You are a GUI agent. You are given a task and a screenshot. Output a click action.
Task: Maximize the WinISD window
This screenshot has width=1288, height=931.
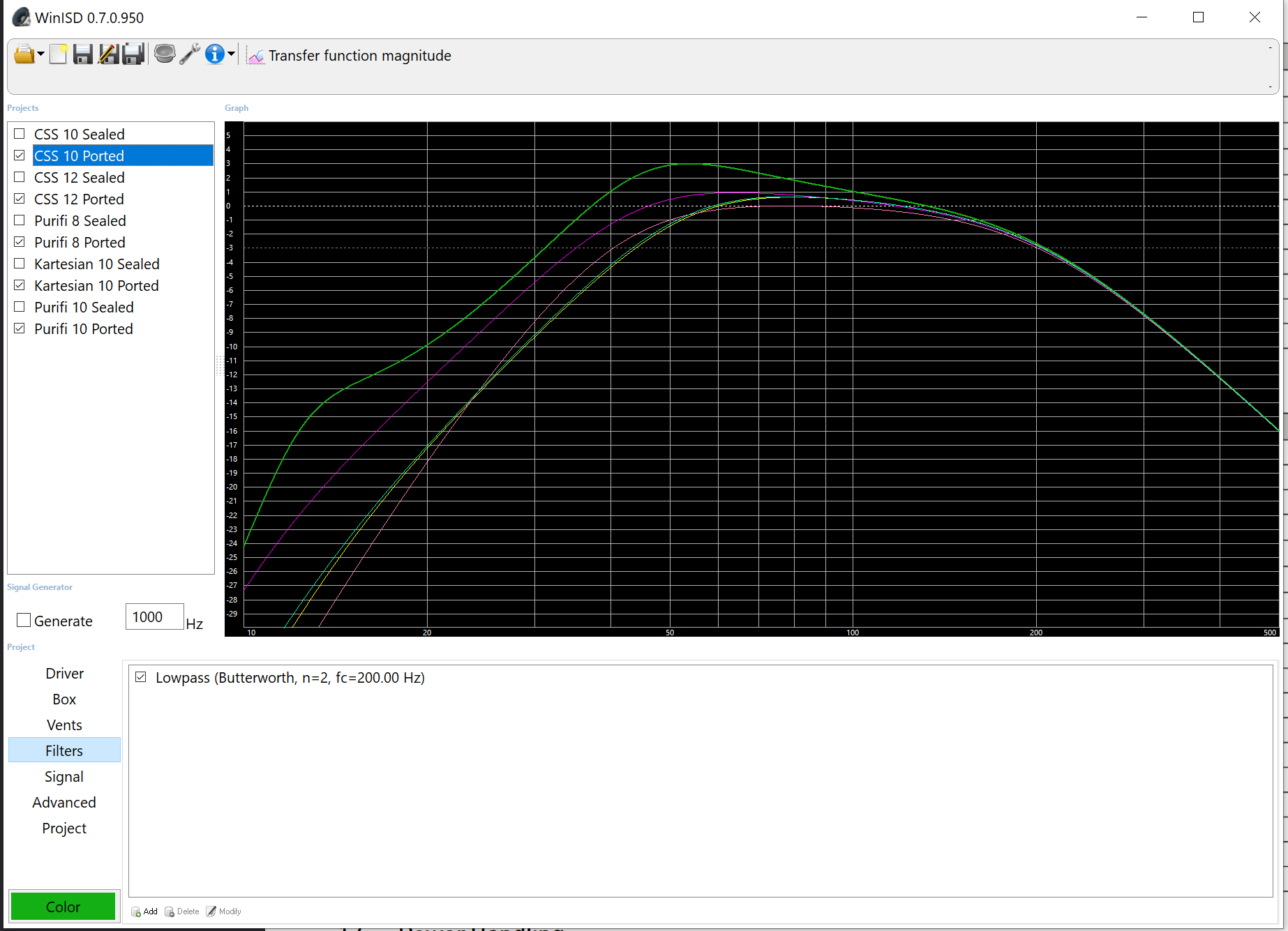(1198, 17)
